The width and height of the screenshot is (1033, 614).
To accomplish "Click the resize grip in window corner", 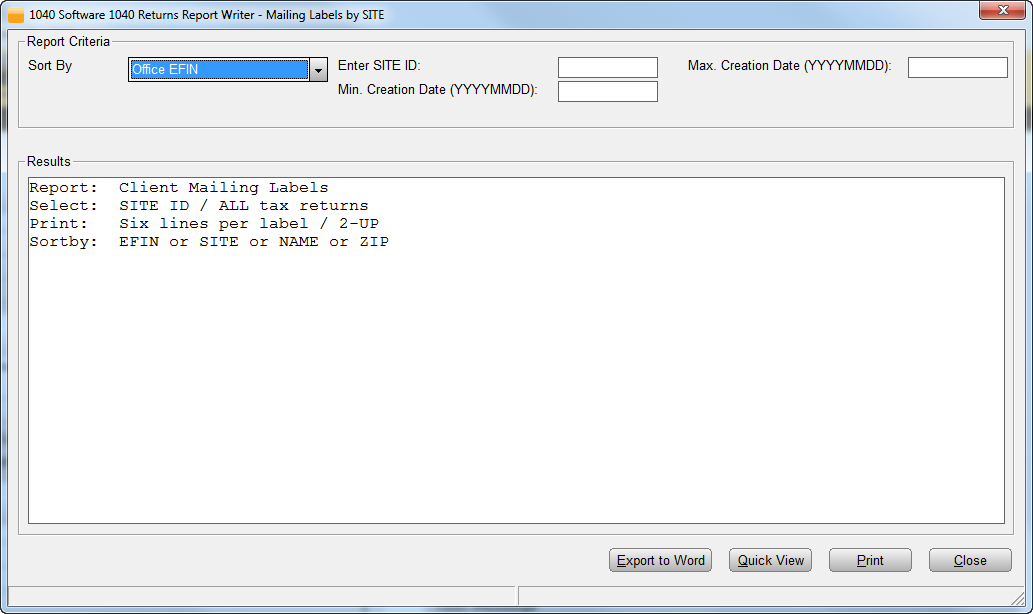I will [x=1023, y=603].
